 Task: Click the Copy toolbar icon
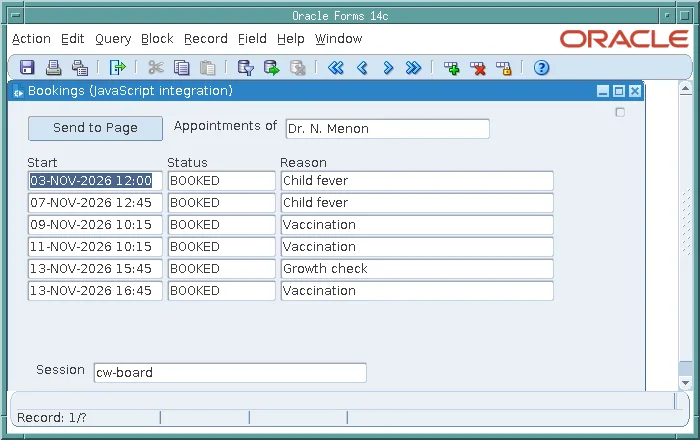[182, 68]
